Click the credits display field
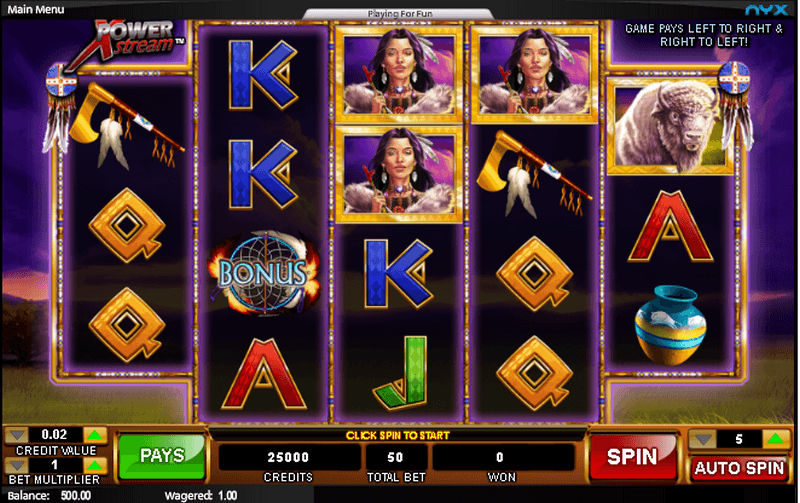Image resolution: width=800 pixels, height=503 pixels. (x=288, y=457)
